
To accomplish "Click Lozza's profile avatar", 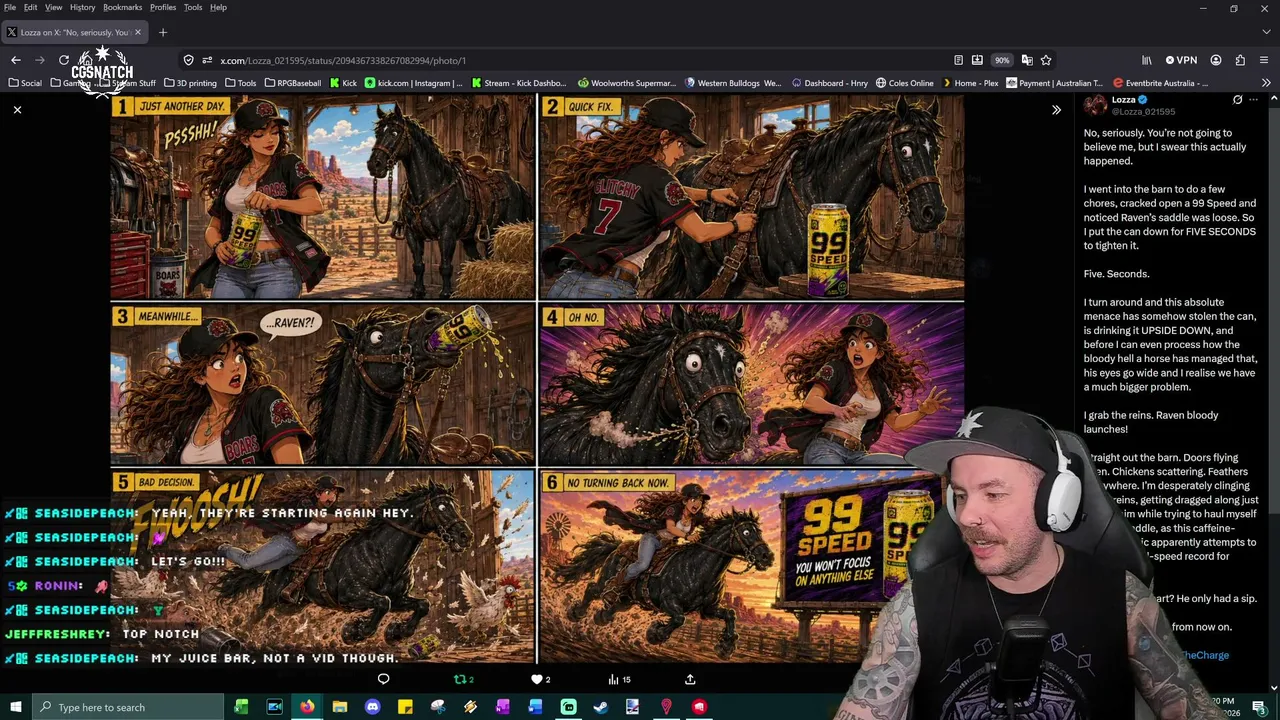I will click(1096, 105).
